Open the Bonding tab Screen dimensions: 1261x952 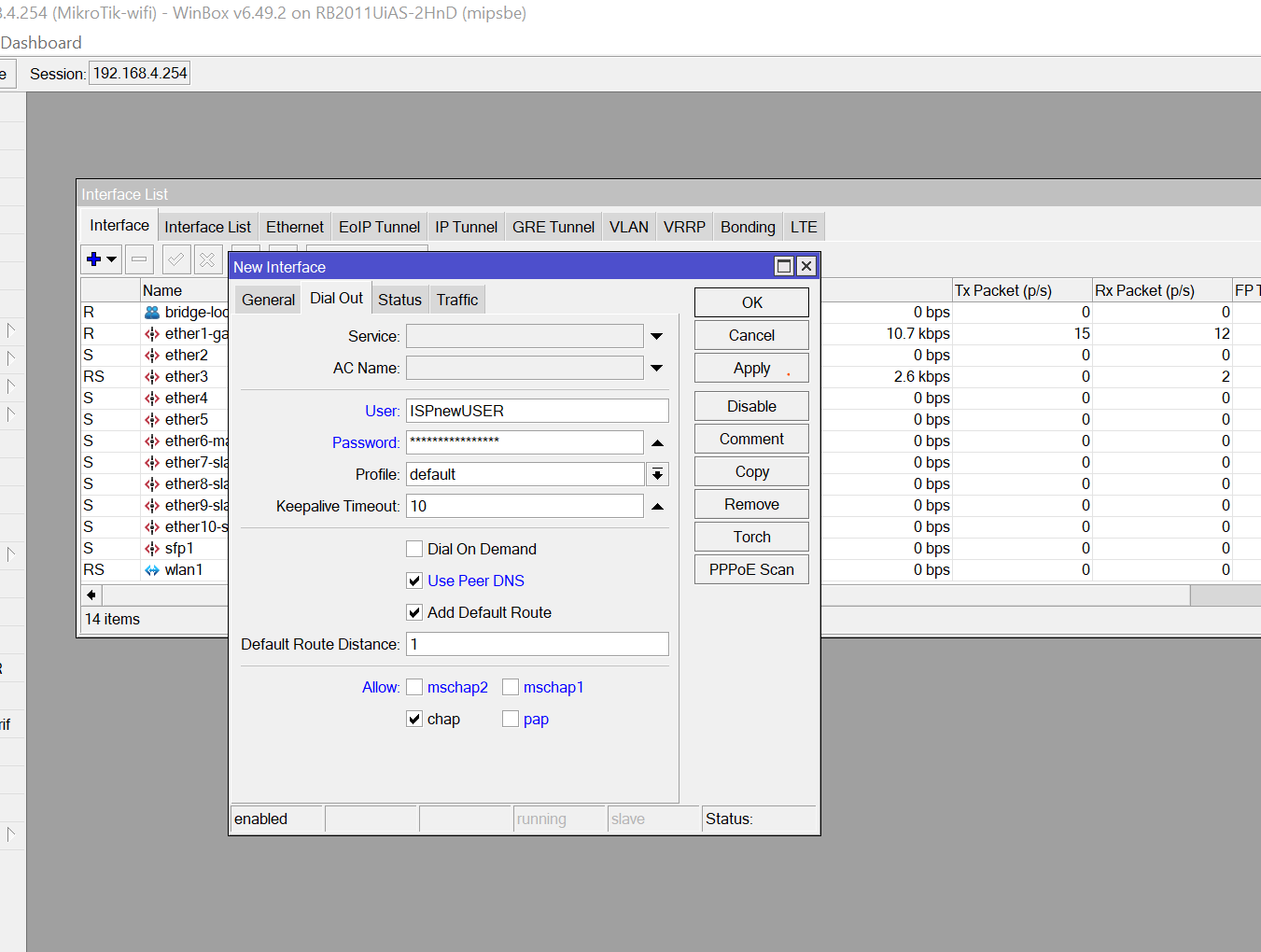pyautogui.click(x=748, y=227)
